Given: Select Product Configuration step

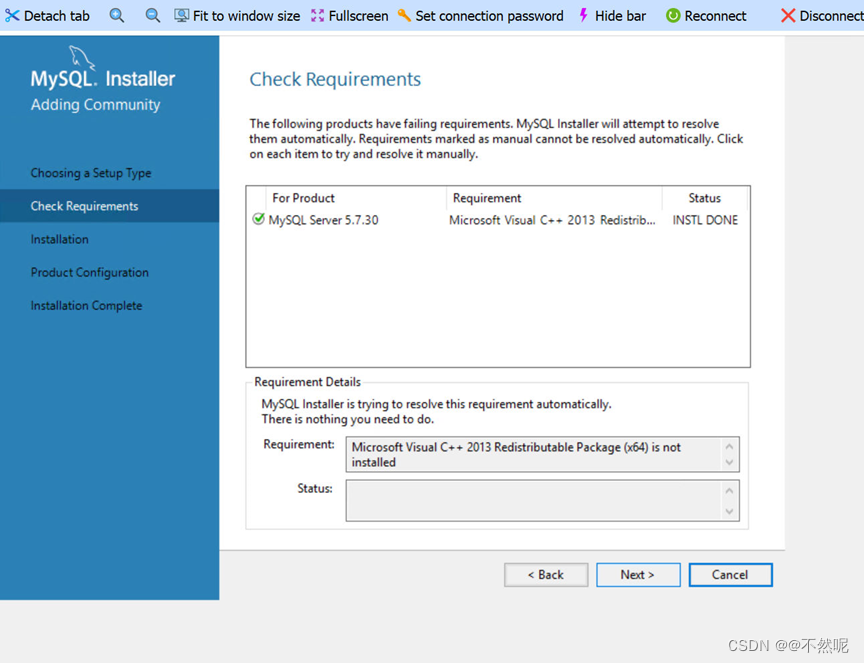Looking at the screenshot, I should [90, 272].
